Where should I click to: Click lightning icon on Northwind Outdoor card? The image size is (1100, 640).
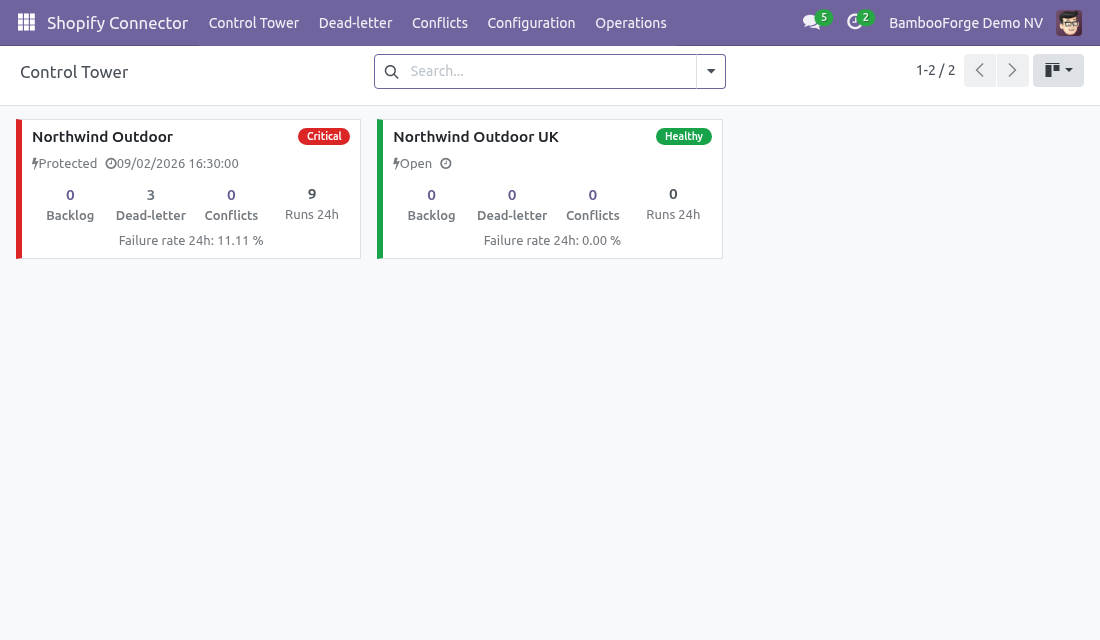coord(35,164)
